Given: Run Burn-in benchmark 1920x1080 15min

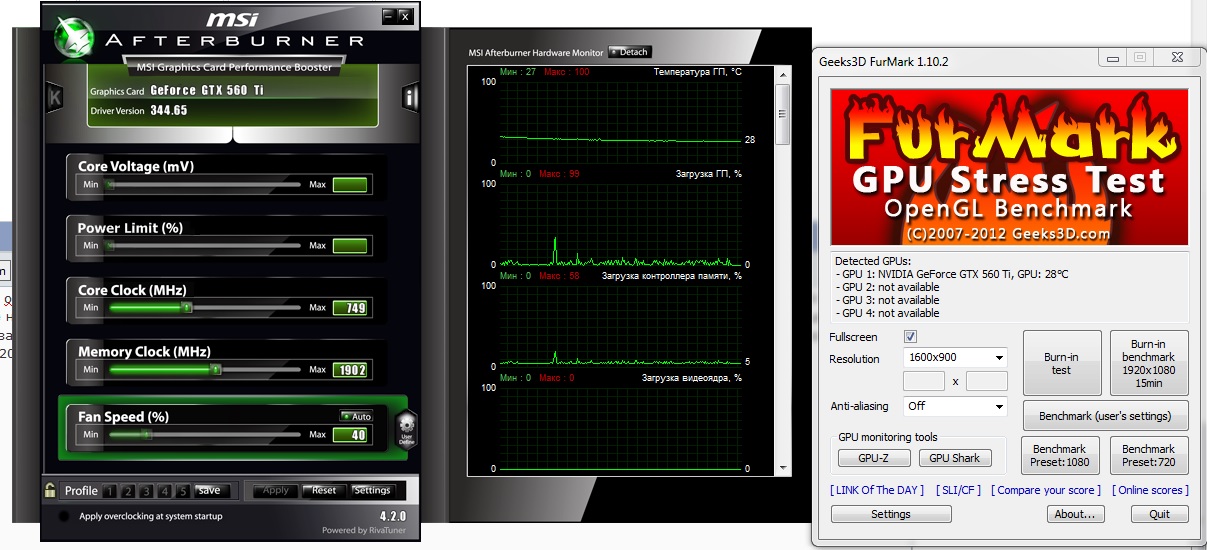Looking at the screenshot, I should coord(1148,363).
